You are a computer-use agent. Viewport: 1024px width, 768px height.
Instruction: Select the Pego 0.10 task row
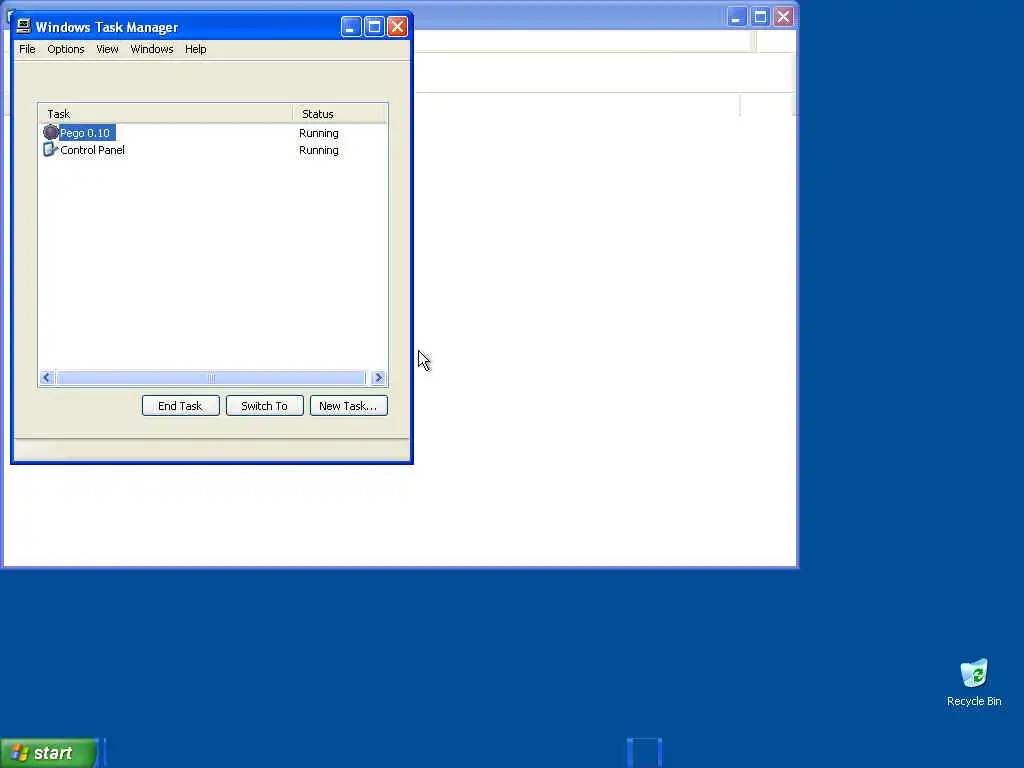[213, 133]
